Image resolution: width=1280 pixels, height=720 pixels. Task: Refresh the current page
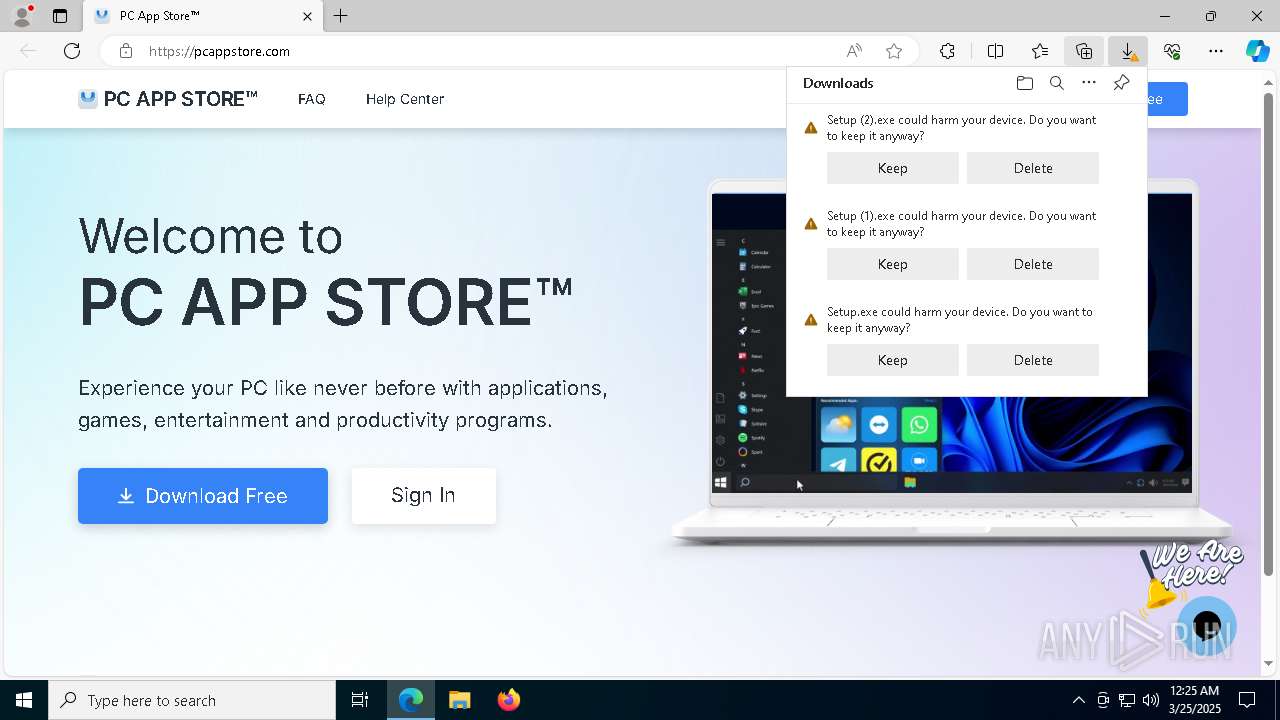(72, 51)
